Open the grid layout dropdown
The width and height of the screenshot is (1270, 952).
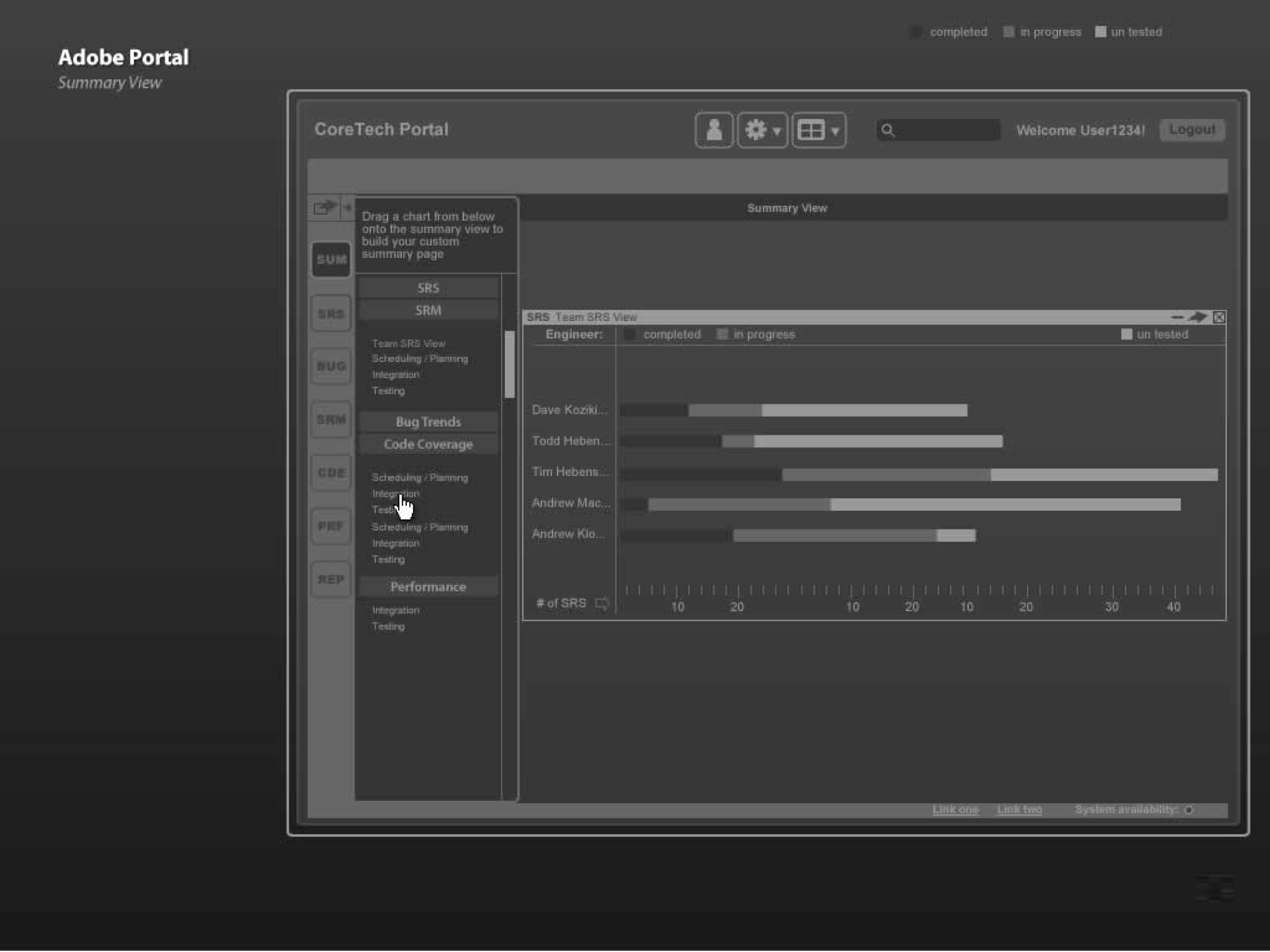tap(819, 130)
